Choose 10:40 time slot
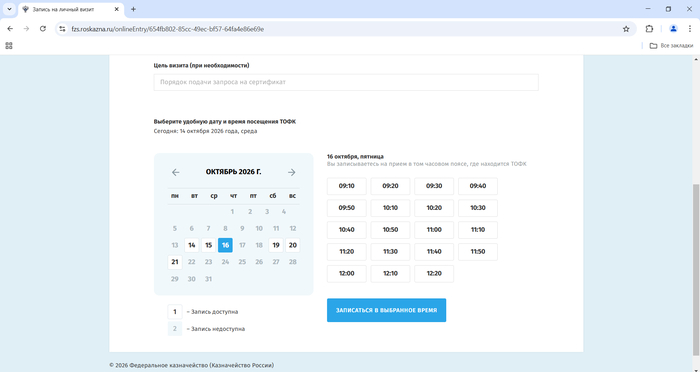Viewport: 700px width, 372px height. (346, 230)
